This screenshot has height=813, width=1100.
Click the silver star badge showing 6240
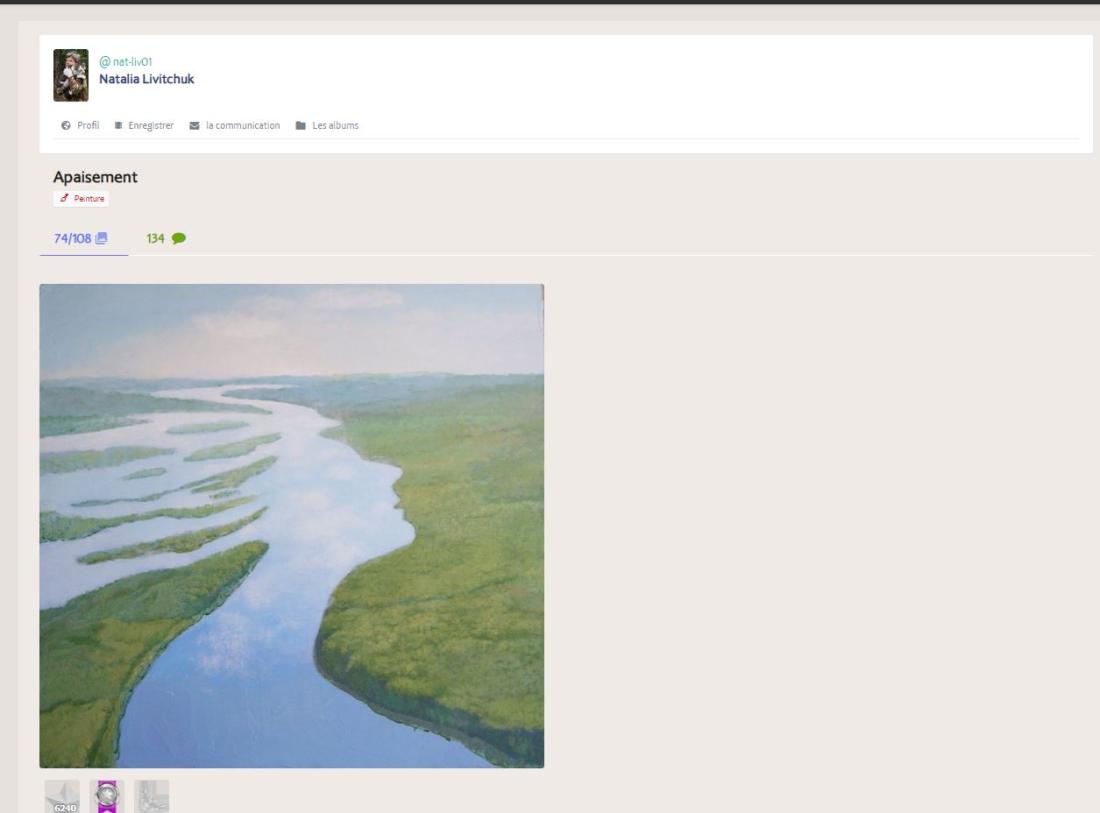pos(62,797)
